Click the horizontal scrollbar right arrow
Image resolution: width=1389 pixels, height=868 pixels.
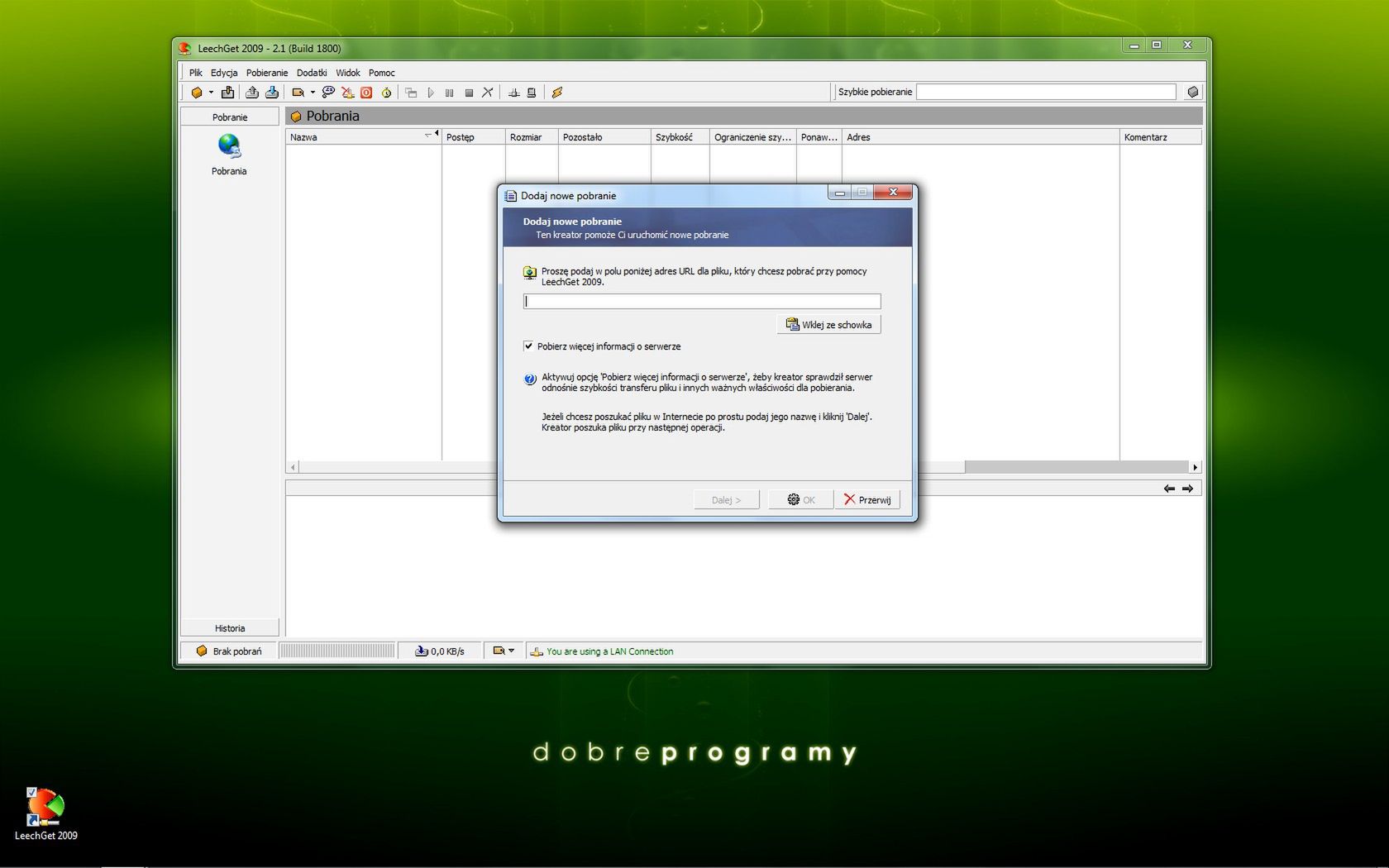pos(1195,467)
